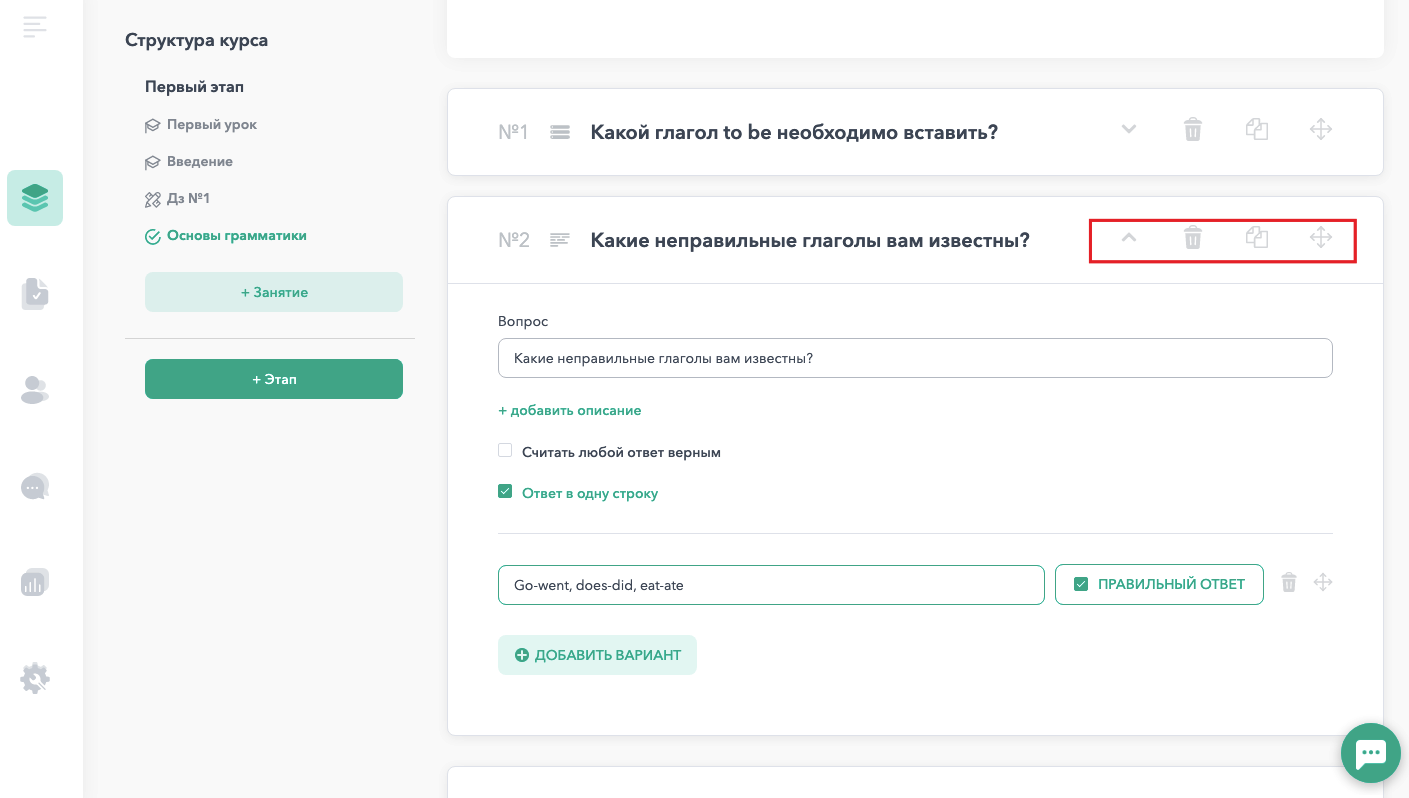Delete the Go-went answer variant
The image size is (1409, 798).
point(1289,582)
